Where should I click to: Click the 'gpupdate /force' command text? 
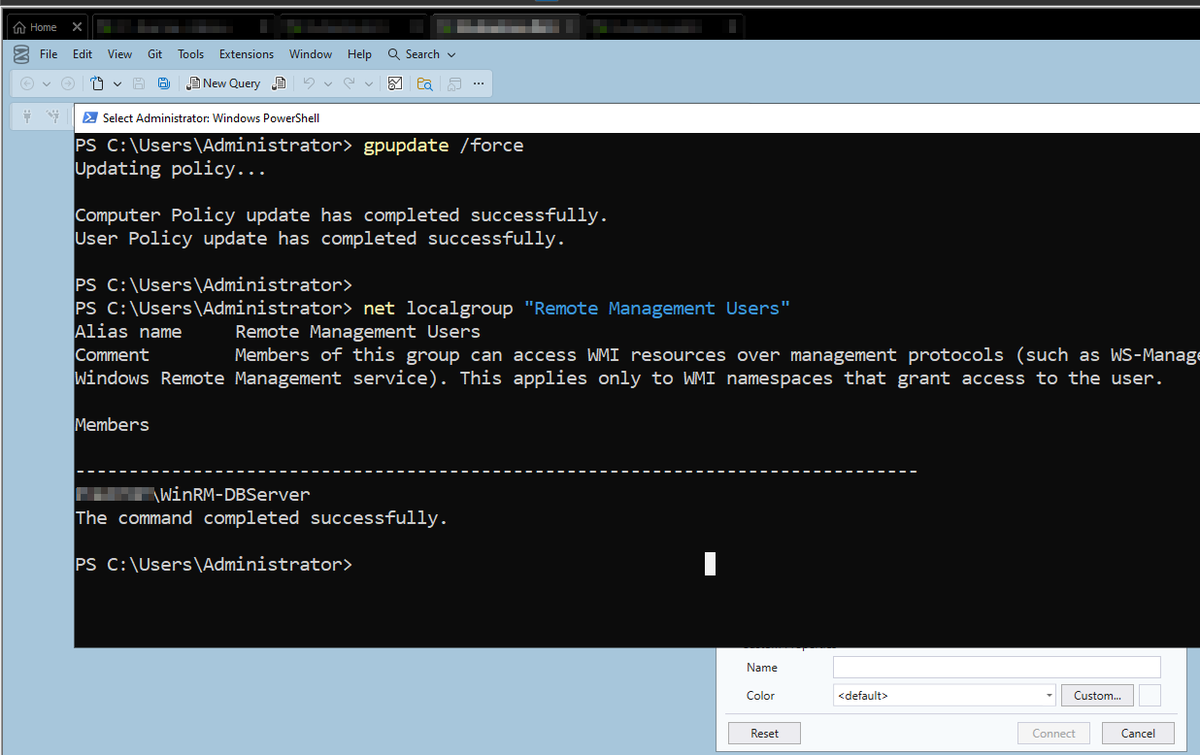pos(443,145)
